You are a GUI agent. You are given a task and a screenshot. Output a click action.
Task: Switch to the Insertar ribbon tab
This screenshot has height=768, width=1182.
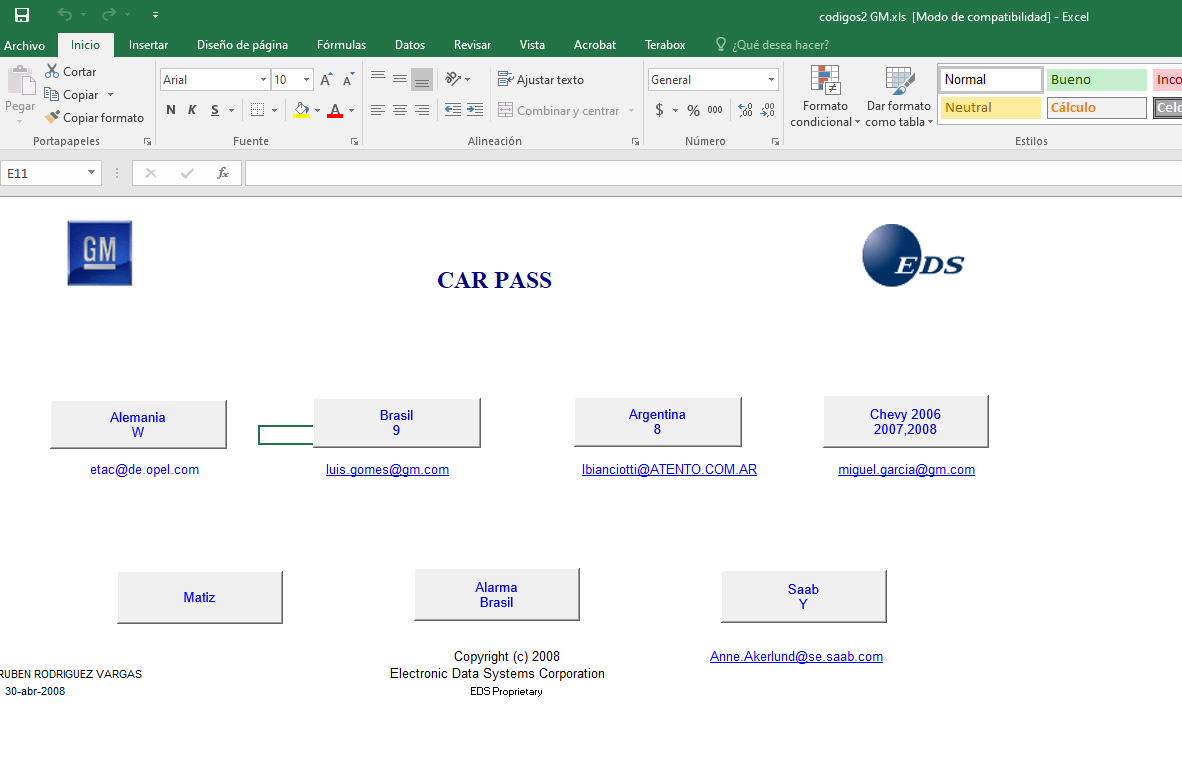point(148,45)
